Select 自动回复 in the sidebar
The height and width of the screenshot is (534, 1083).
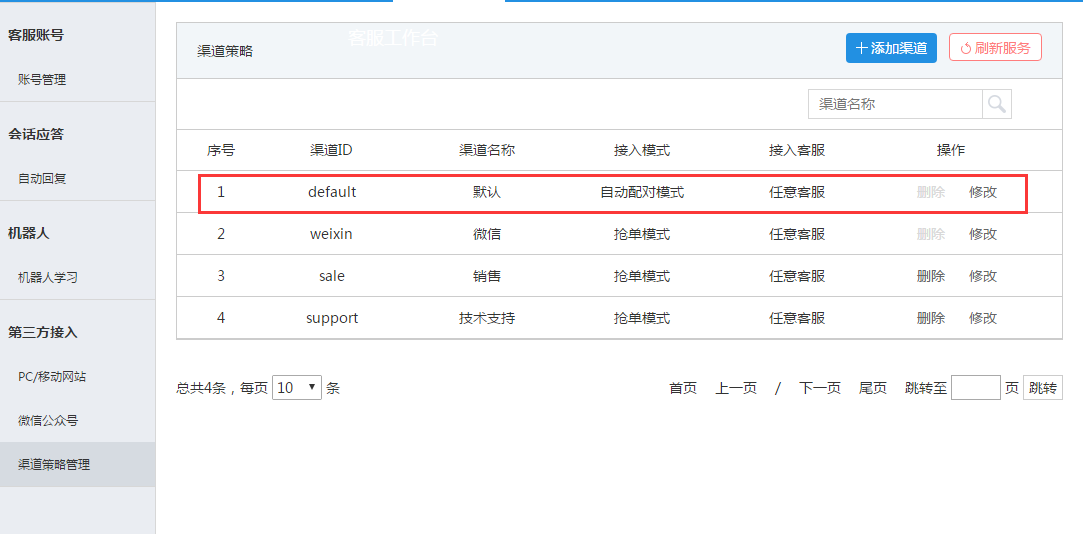pyautogui.click(x=42, y=179)
